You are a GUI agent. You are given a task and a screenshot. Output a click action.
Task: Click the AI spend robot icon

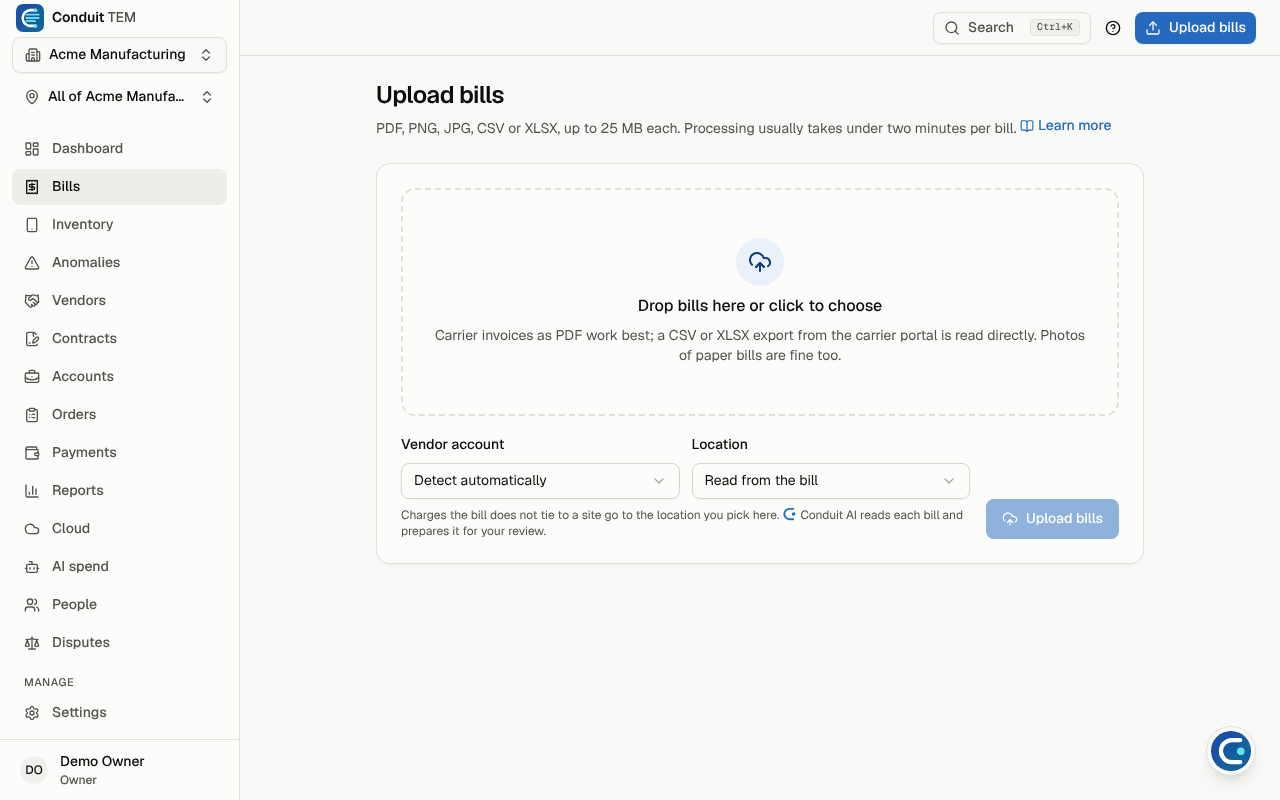(x=32, y=566)
